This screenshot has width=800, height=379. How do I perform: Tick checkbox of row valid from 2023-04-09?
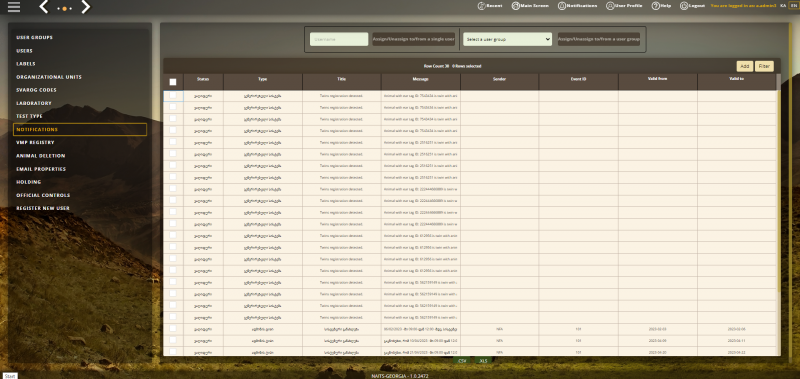[173, 340]
